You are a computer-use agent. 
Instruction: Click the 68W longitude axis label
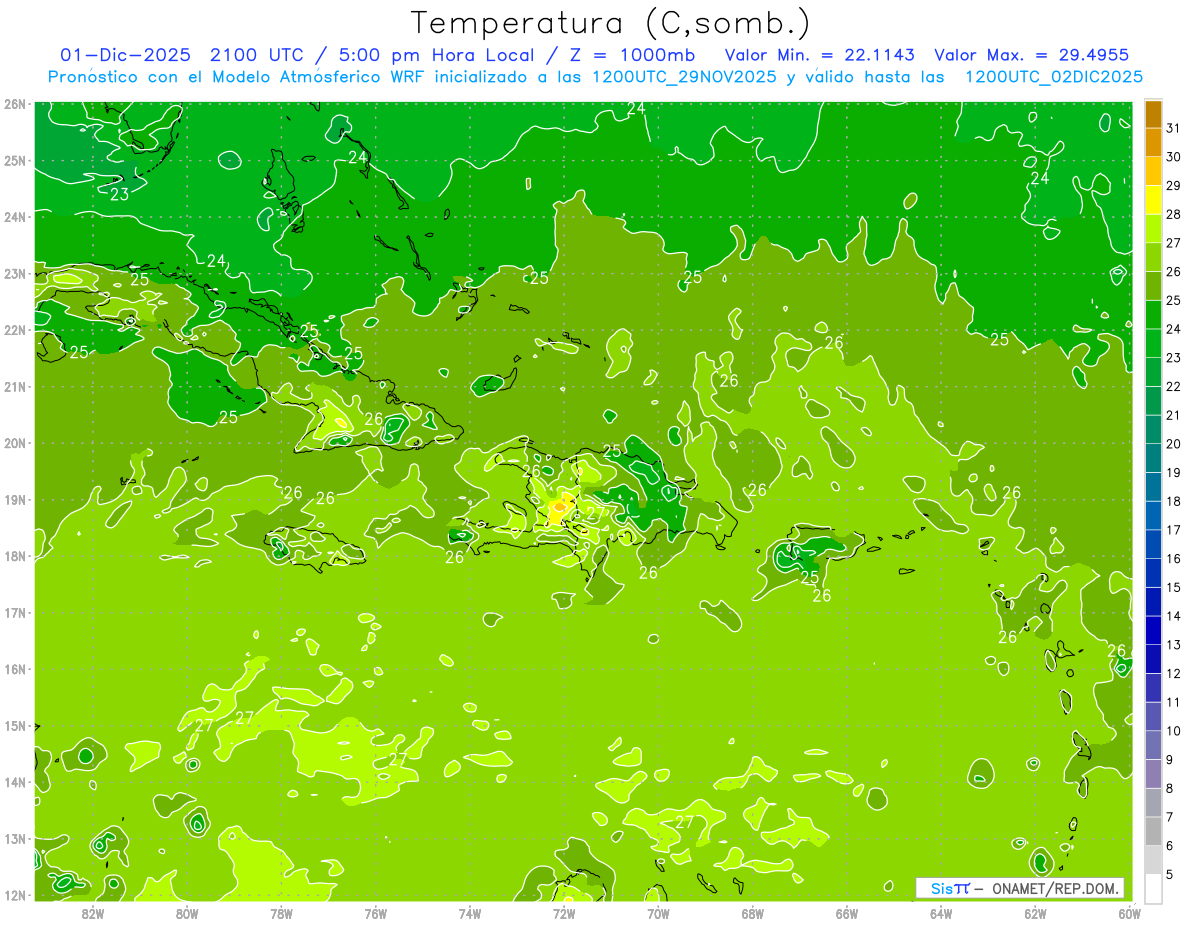(753, 913)
